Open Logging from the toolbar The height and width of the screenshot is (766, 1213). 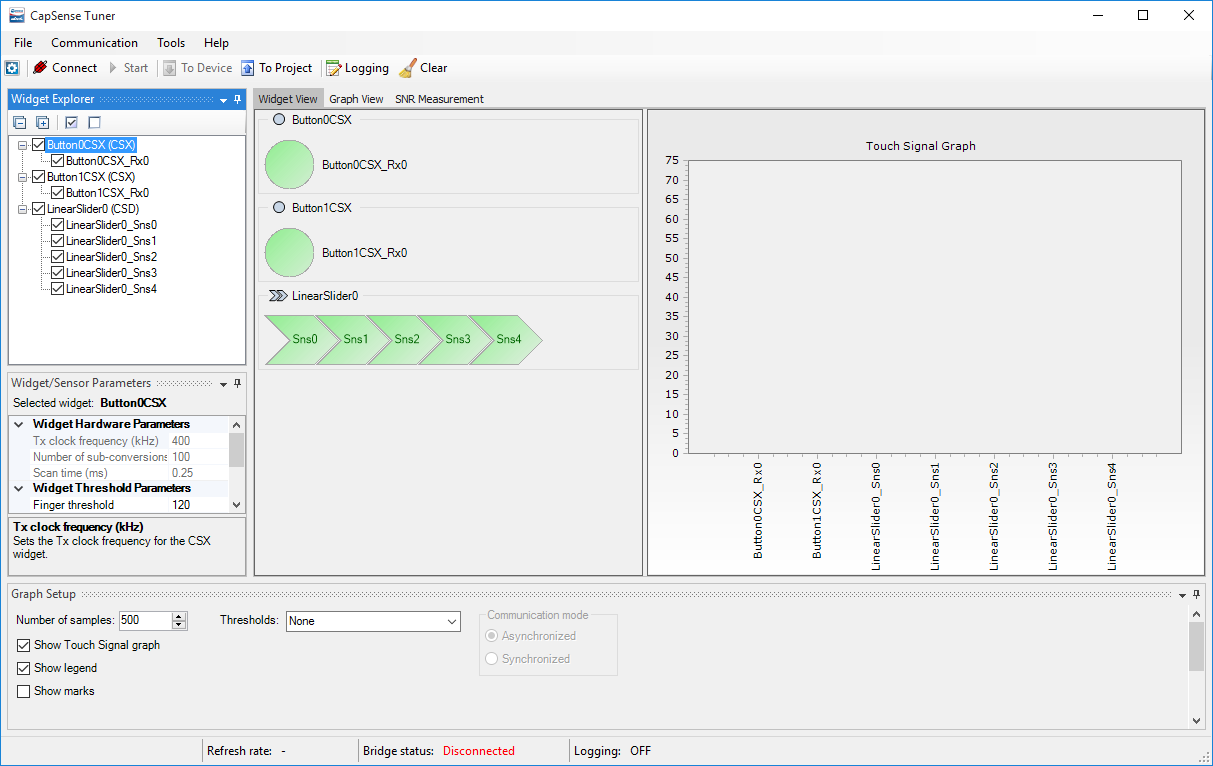point(333,68)
